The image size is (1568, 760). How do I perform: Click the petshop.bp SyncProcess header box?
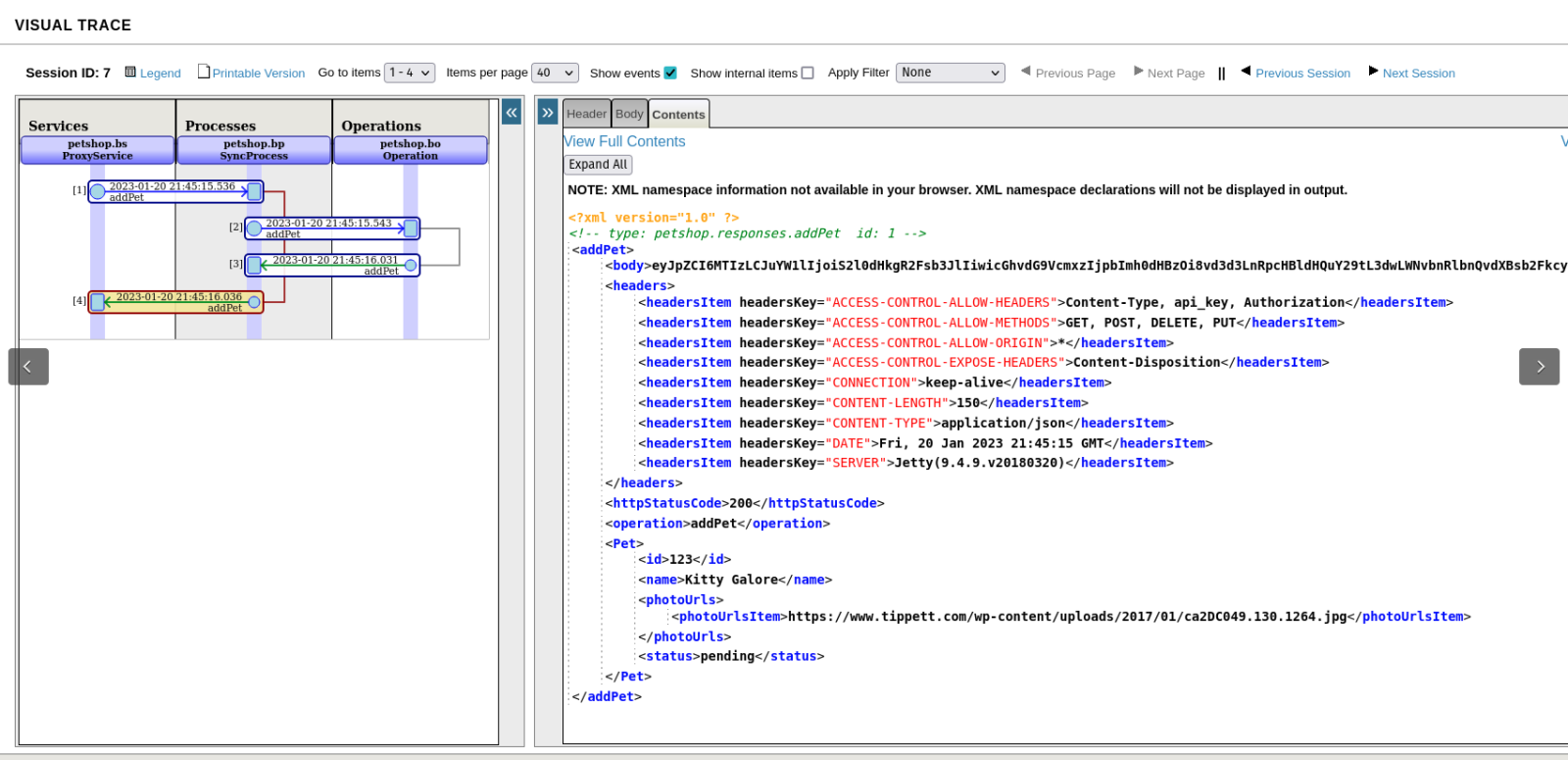tap(254, 150)
